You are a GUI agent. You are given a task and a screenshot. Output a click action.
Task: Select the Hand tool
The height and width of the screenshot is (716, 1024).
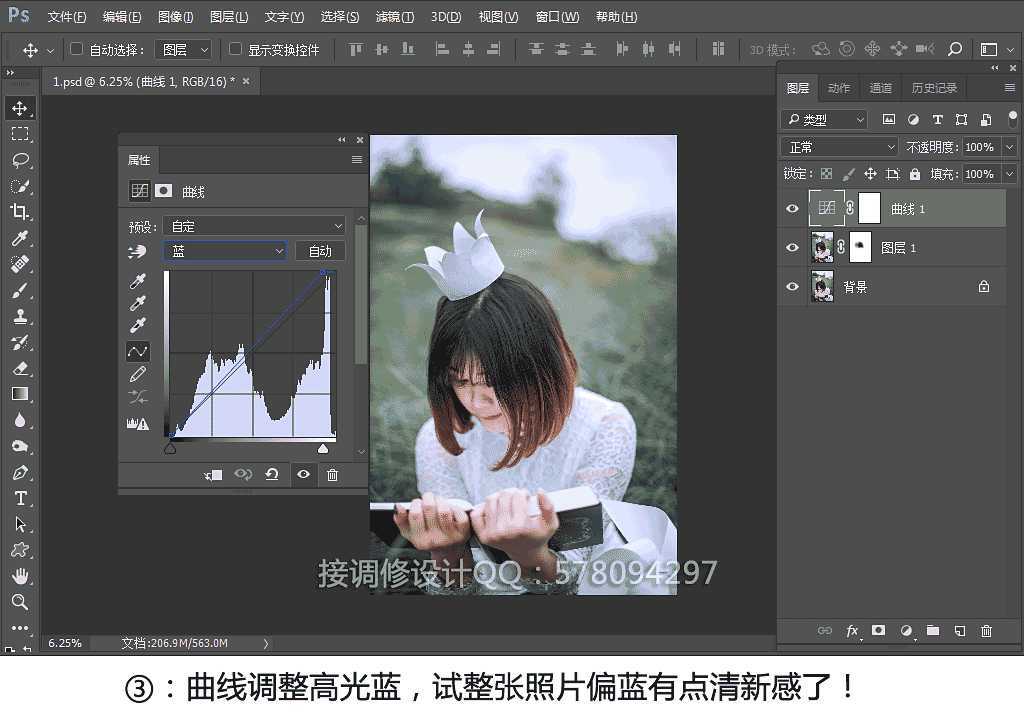[x=20, y=575]
